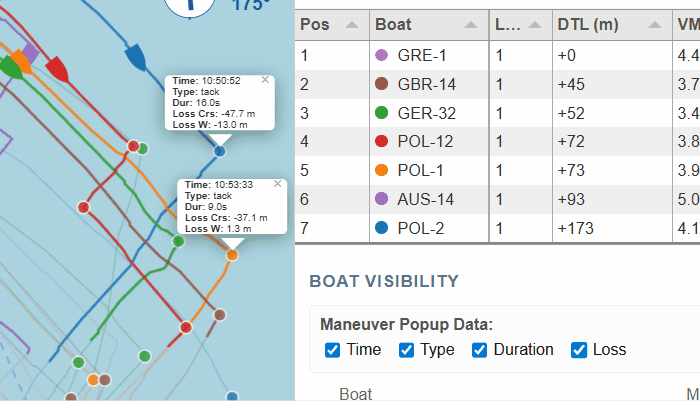Click the POL-2 boat entry in table
This screenshot has width=700, height=401.
[425, 228]
